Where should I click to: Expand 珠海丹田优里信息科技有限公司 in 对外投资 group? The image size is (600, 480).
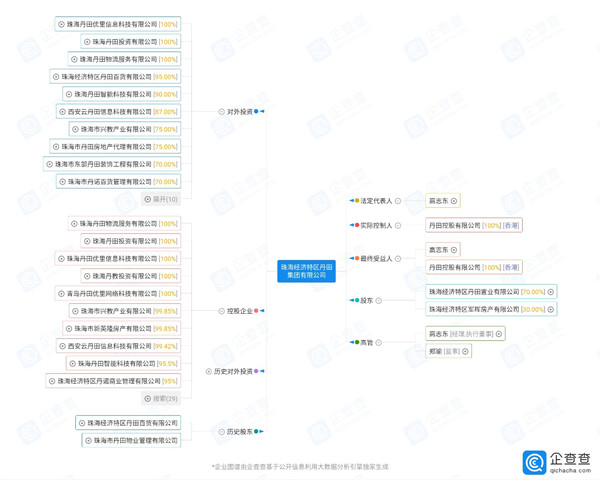pyautogui.click(x=61, y=24)
